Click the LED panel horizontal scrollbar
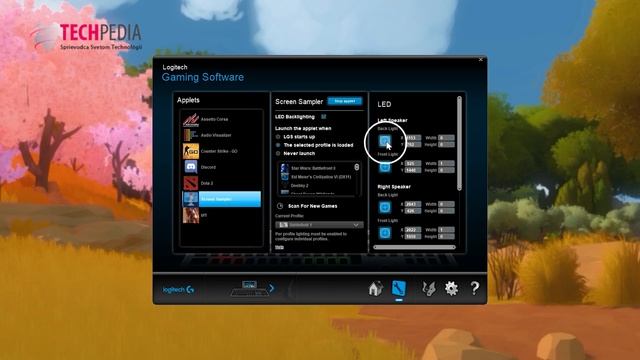This screenshot has width=640, height=360. click(x=414, y=247)
